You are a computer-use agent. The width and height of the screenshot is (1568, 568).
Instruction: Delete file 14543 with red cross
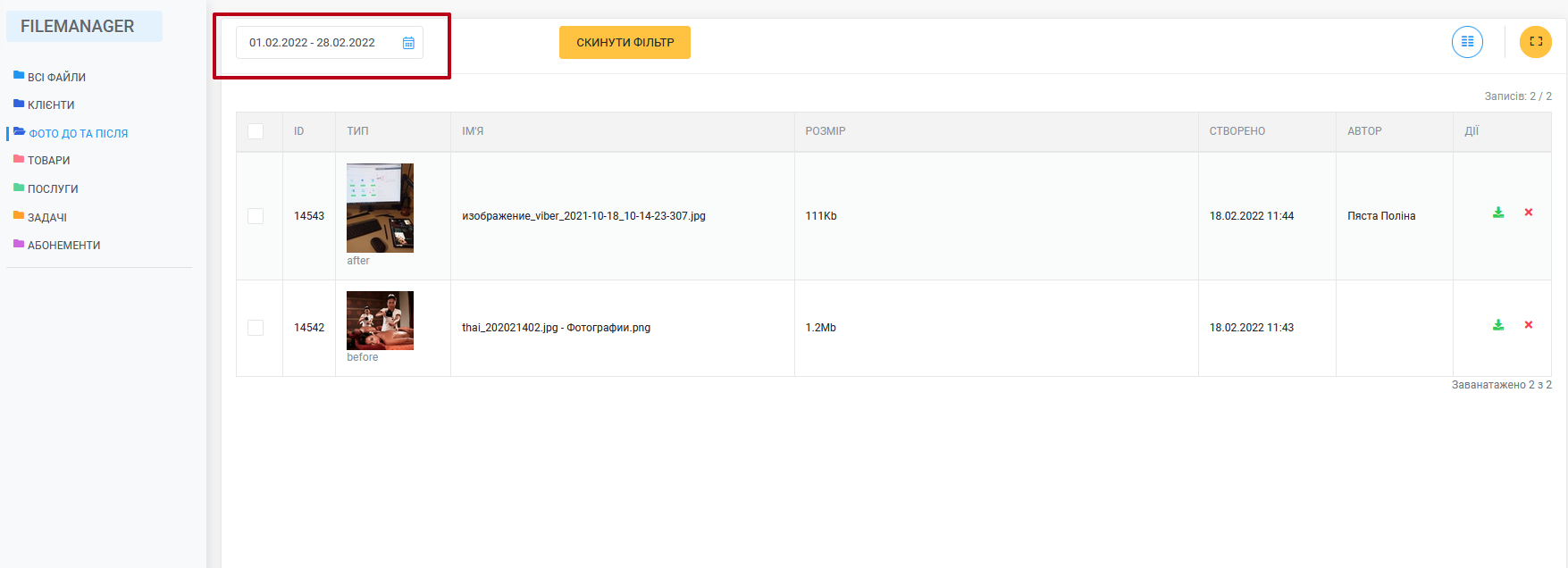point(1529,213)
